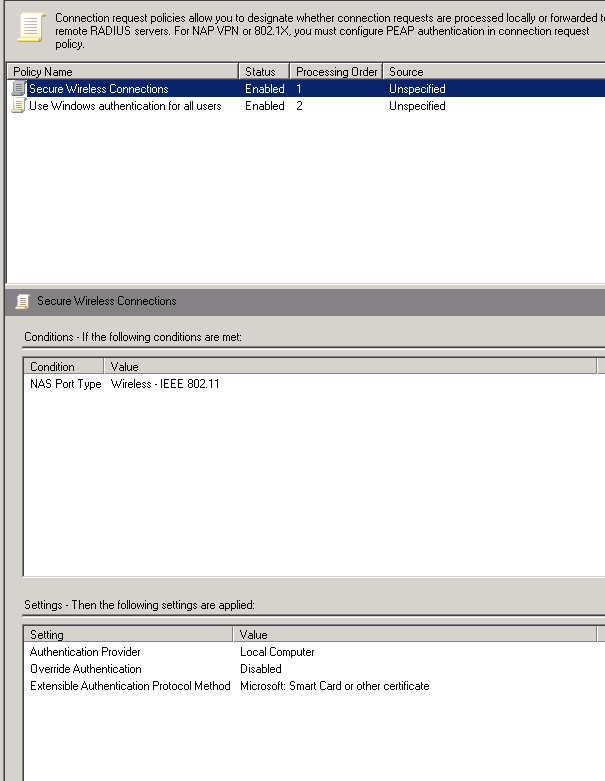The height and width of the screenshot is (781, 605).
Task: Click the Value header in Settings table
Action: click(415, 635)
